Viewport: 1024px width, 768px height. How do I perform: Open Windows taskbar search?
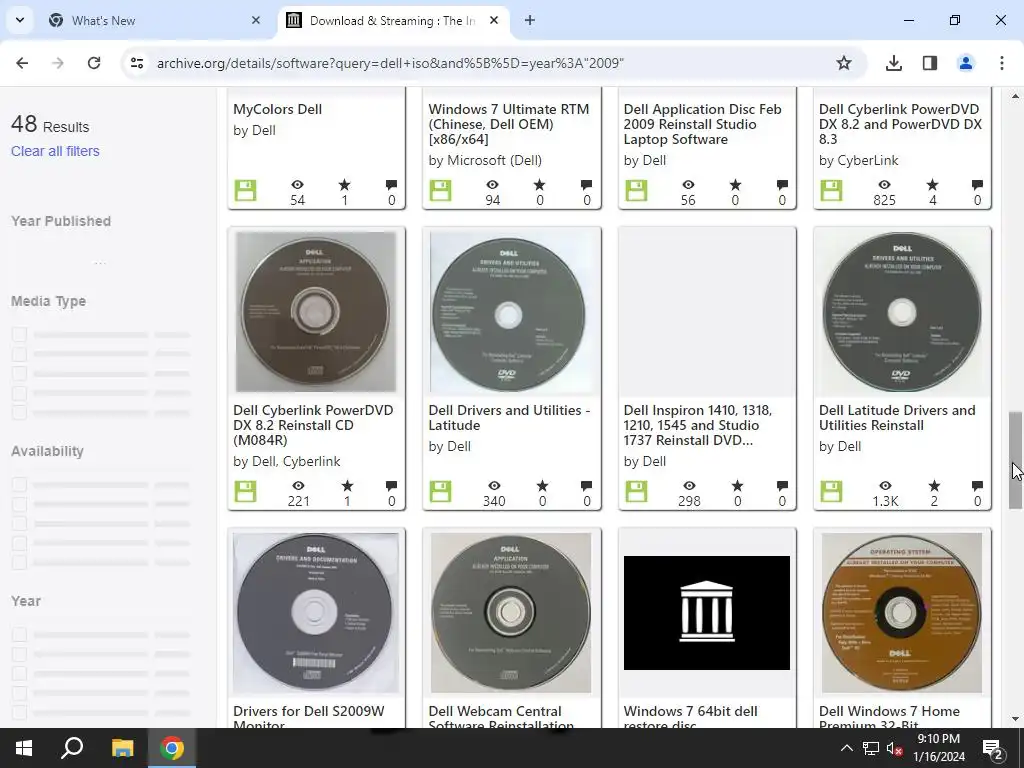point(72,748)
